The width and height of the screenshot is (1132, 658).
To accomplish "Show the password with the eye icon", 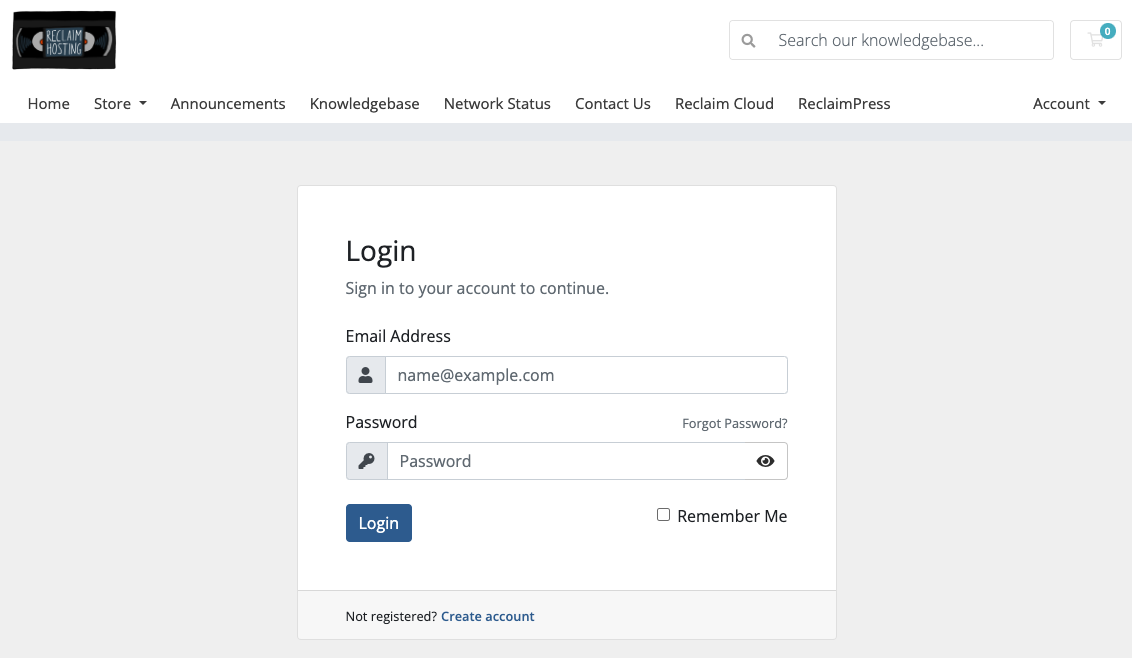I will (x=765, y=461).
